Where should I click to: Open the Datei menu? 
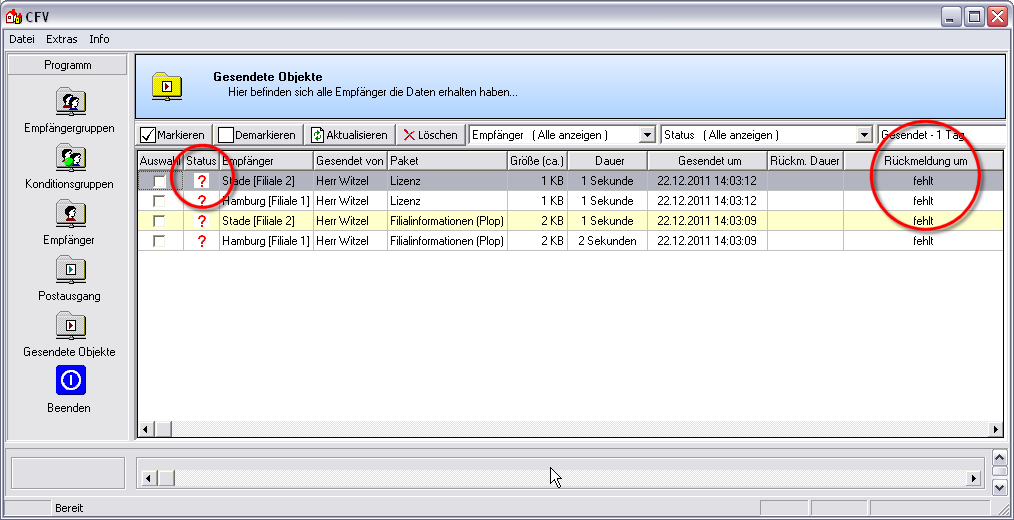click(22, 39)
